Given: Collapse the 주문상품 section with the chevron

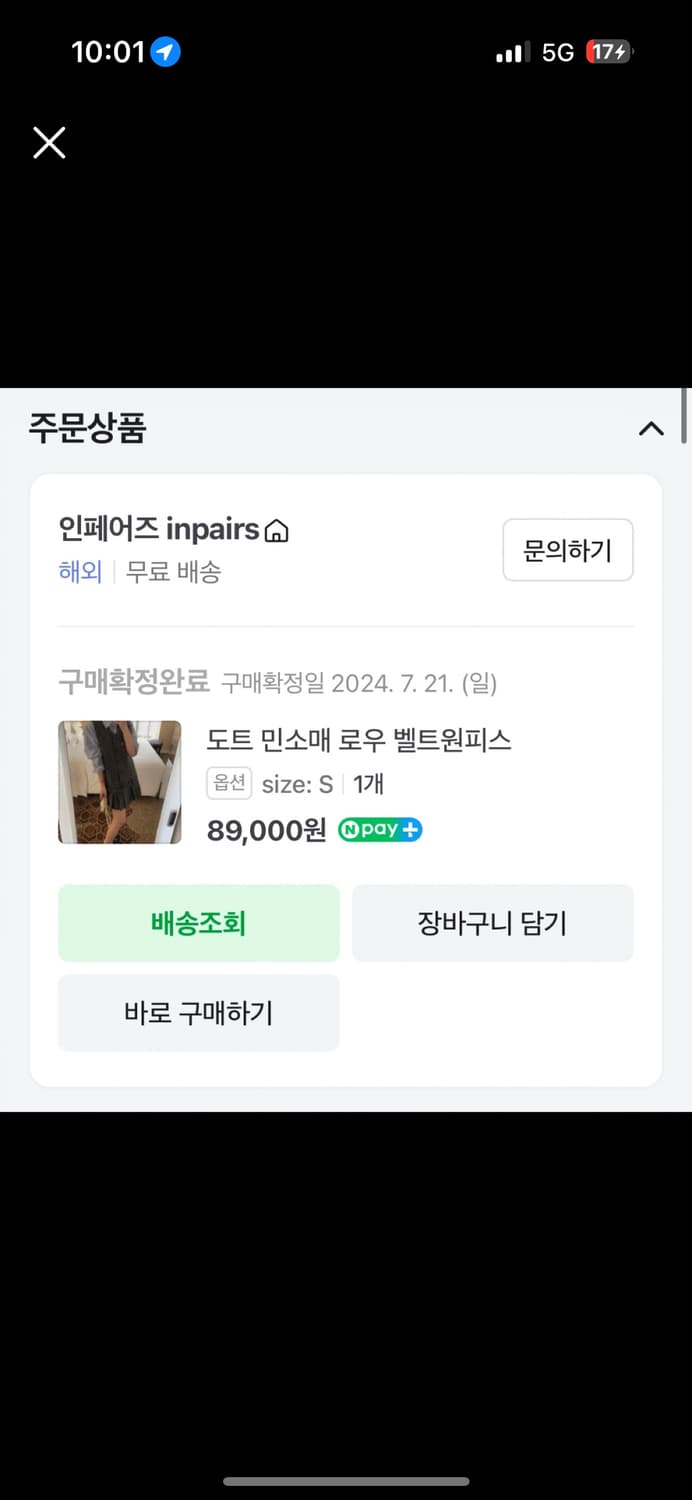Looking at the screenshot, I should (652, 428).
